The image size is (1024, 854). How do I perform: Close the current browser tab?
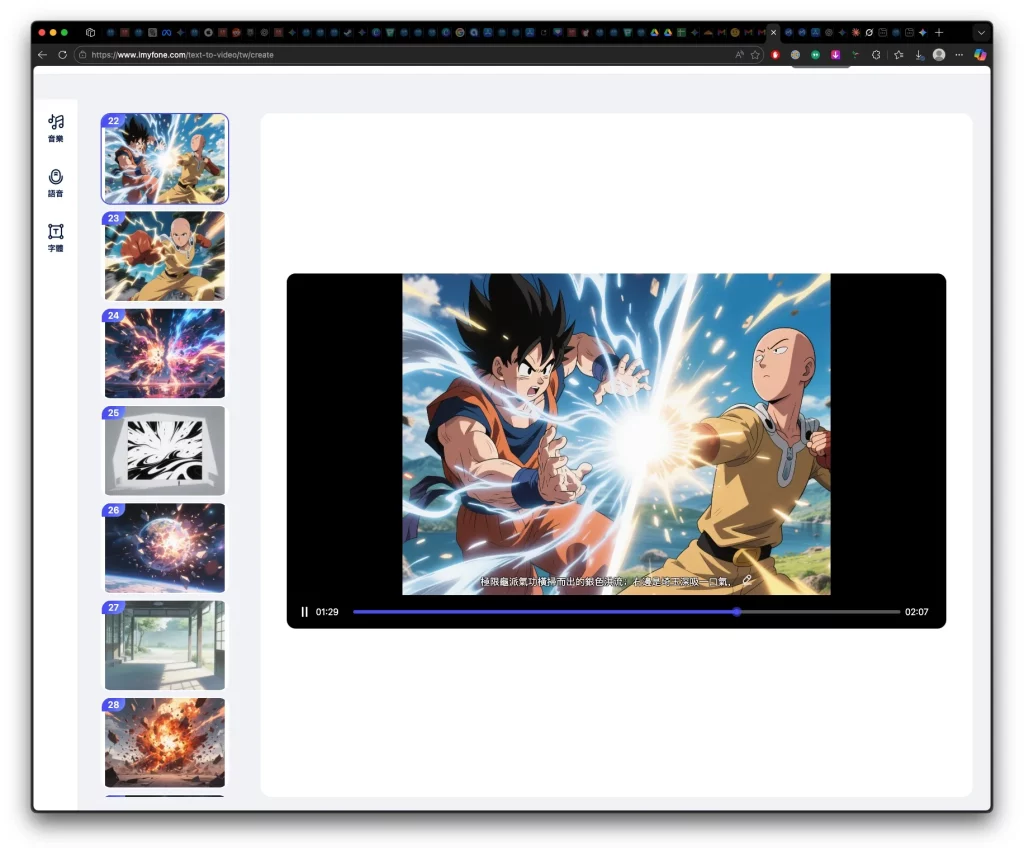click(x=773, y=33)
